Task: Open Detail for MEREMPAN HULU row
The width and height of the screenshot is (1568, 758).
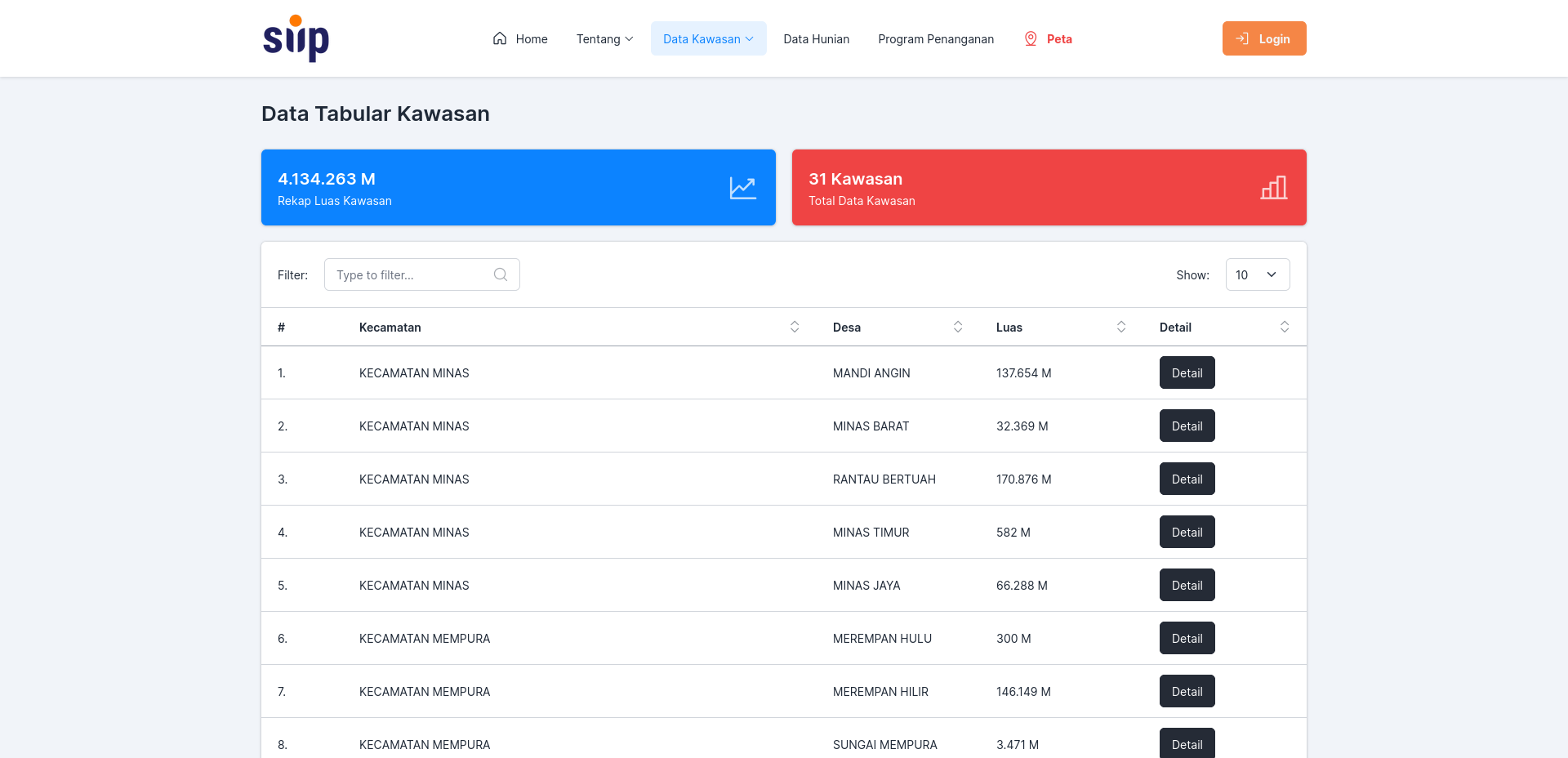Action: pos(1187,638)
